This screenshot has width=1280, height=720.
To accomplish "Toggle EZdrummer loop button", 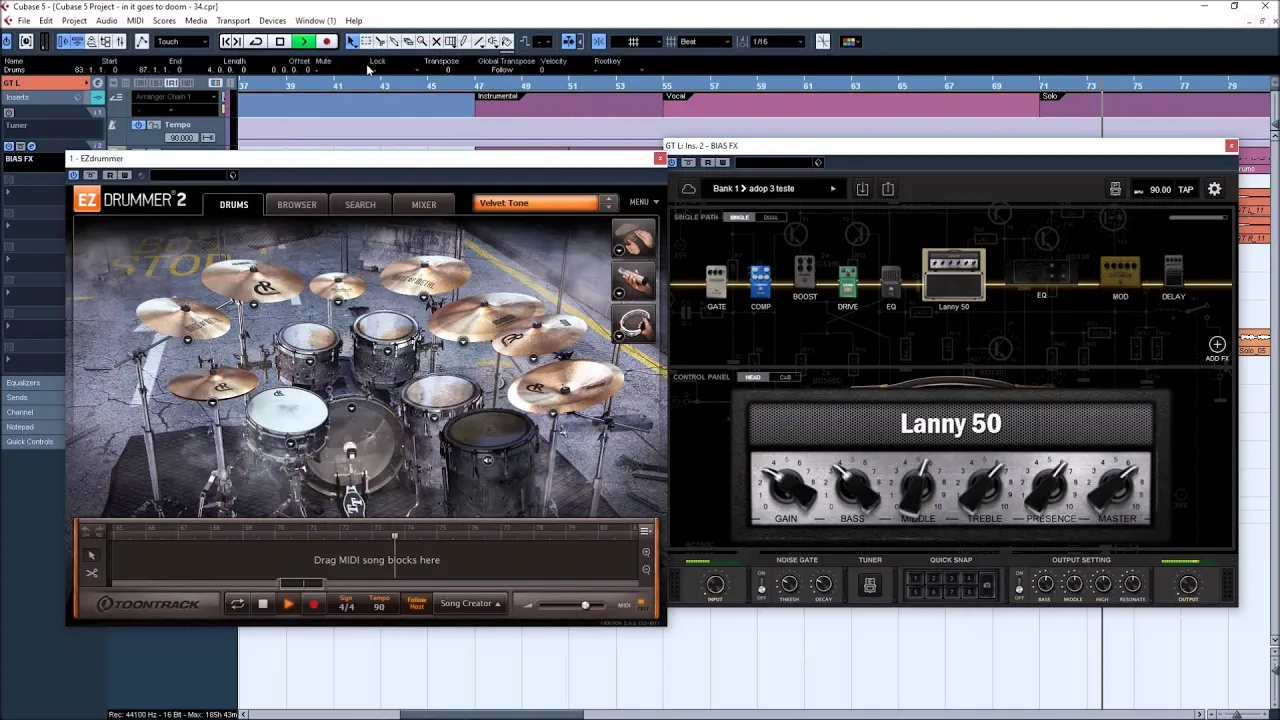I will (237, 604).
